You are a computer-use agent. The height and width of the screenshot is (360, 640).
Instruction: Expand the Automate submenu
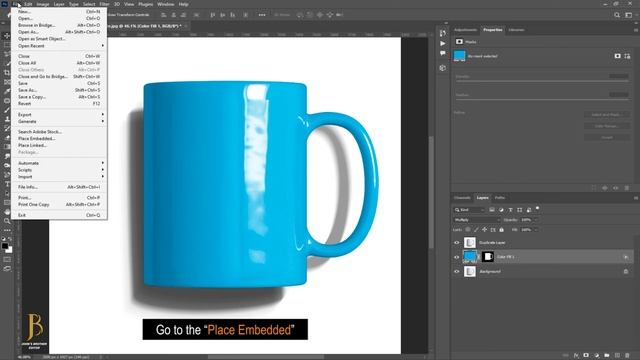(59, 163)
